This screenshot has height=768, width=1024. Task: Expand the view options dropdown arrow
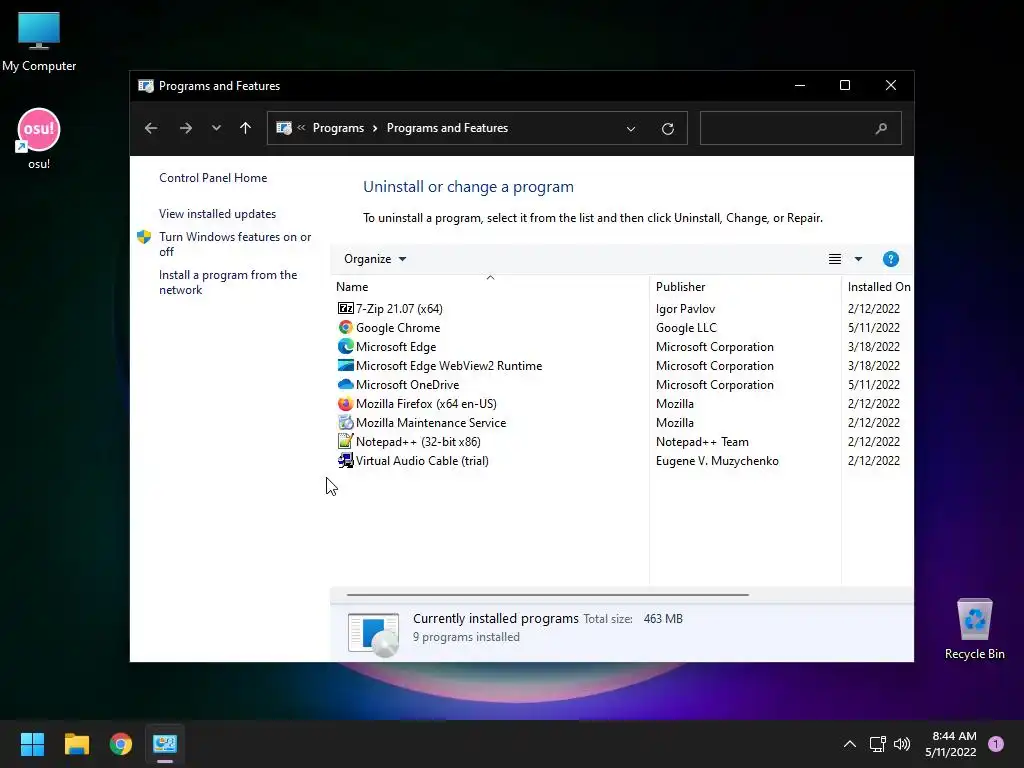pyautogui.click(x=858, y=259)
